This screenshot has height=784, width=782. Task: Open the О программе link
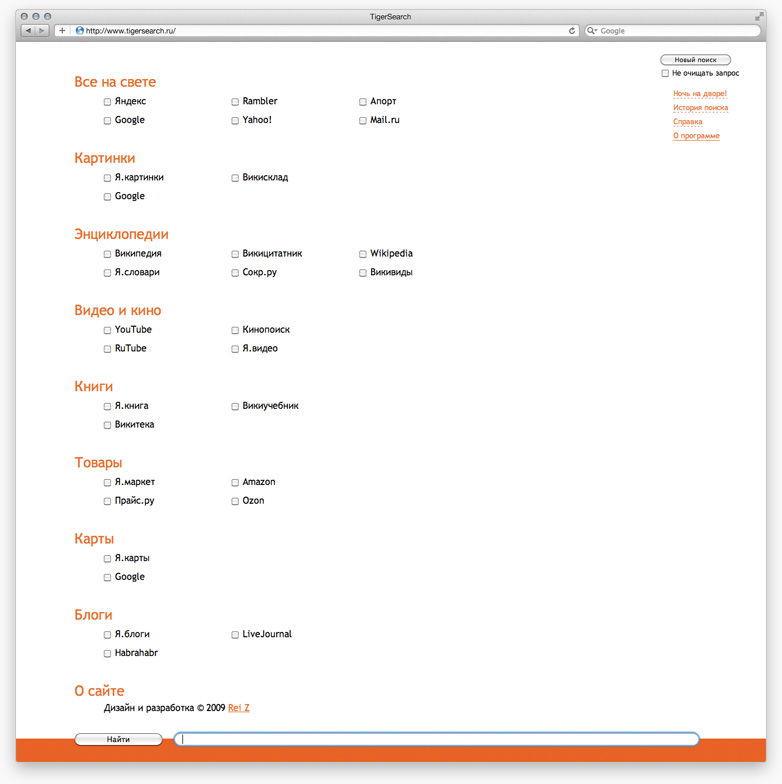pyautogui.click(x=696, y=136)
